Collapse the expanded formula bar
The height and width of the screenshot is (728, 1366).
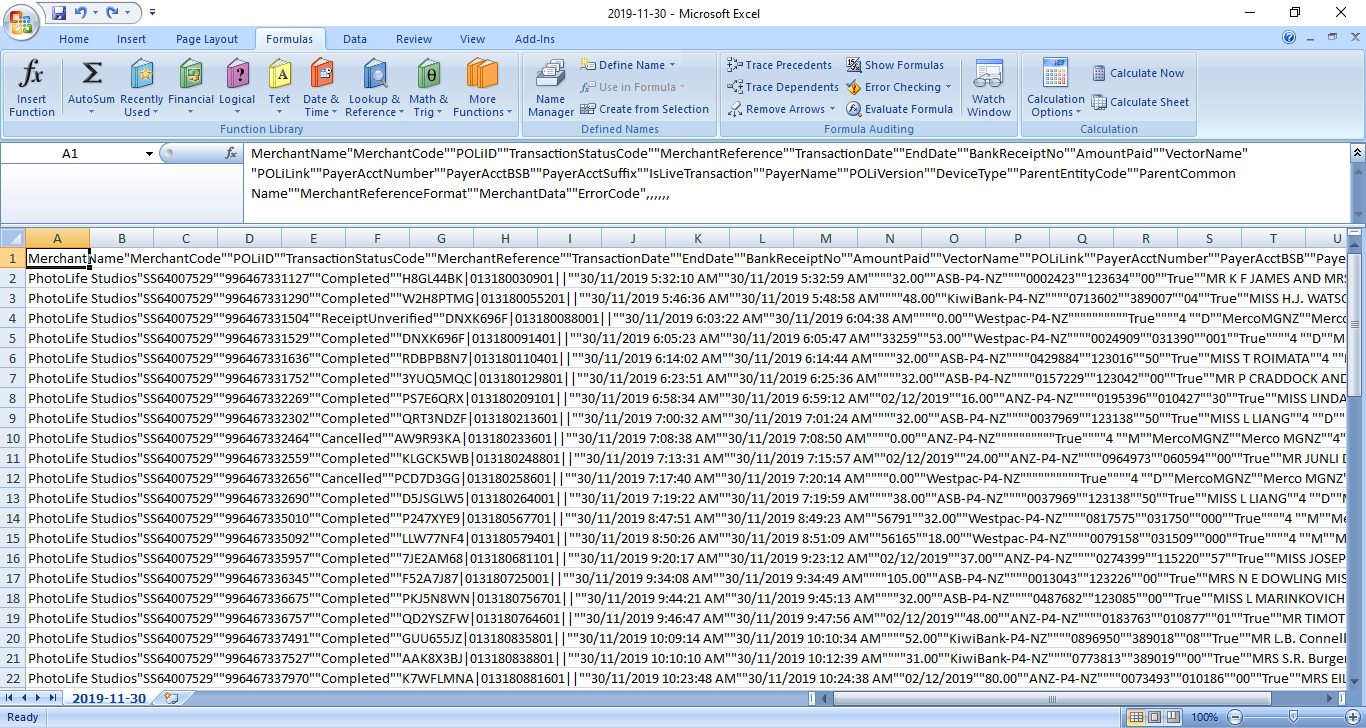1357,153
